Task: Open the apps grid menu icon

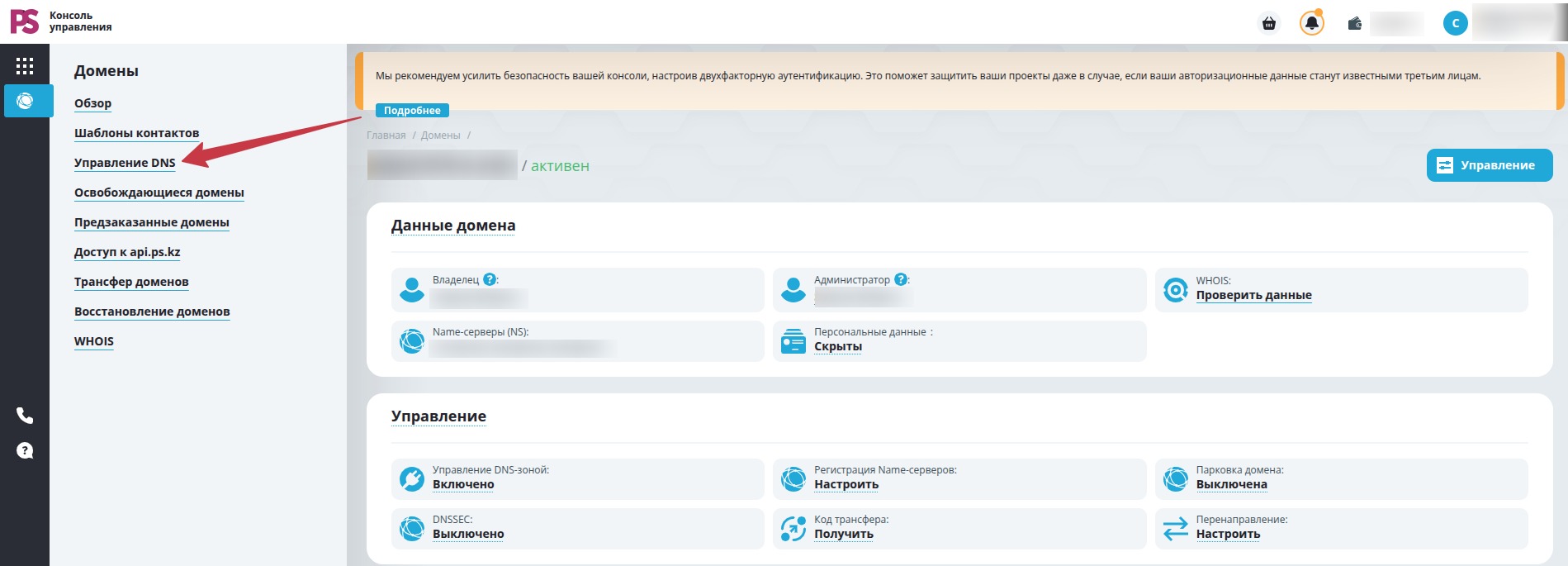Action: 25,66
